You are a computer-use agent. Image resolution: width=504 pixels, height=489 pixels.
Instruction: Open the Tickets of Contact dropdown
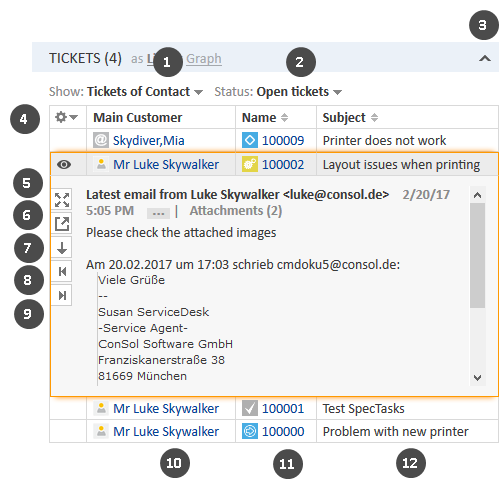145,92
